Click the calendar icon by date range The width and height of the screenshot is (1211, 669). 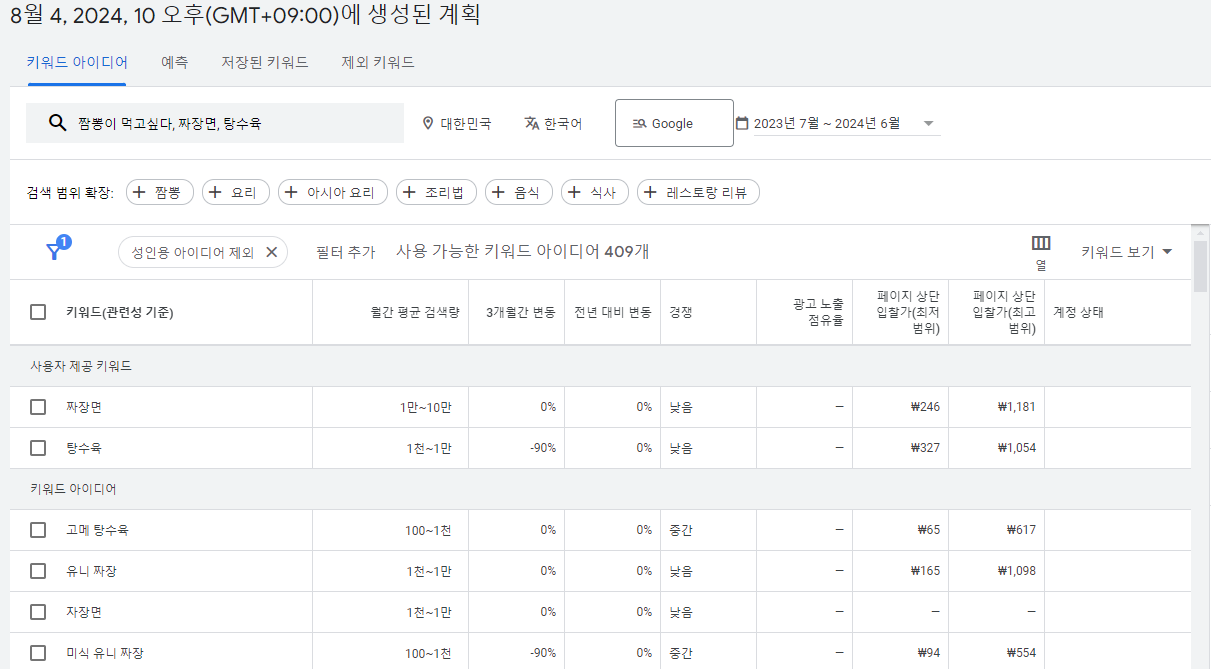(742, 123)
